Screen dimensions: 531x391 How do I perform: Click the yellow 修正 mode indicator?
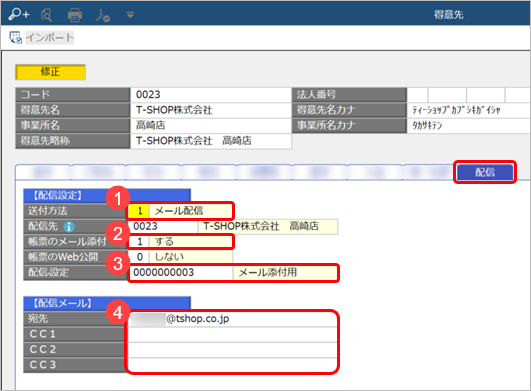[x=50, y=72]
